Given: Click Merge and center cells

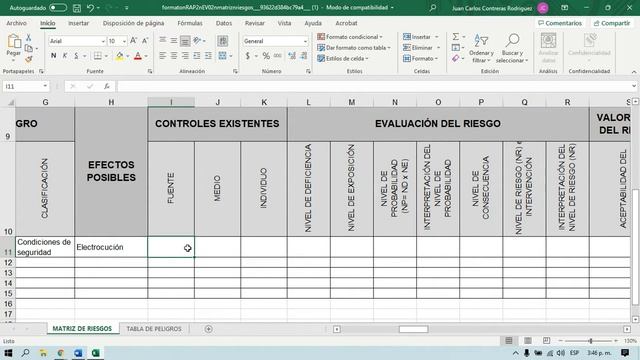Looking at the screenshot, I should point(222,56).
